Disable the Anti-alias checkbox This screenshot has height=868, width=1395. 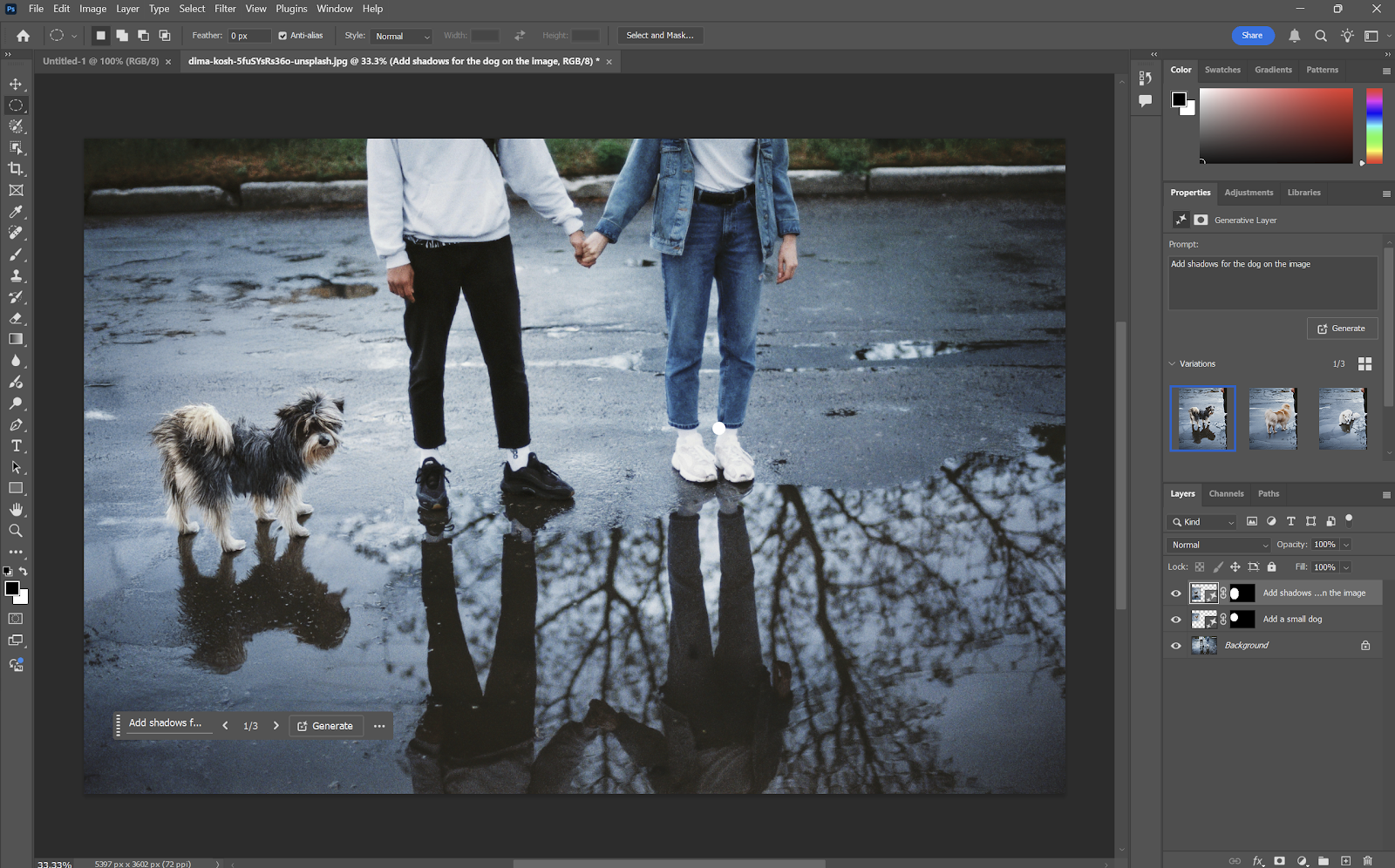[281, 36]
